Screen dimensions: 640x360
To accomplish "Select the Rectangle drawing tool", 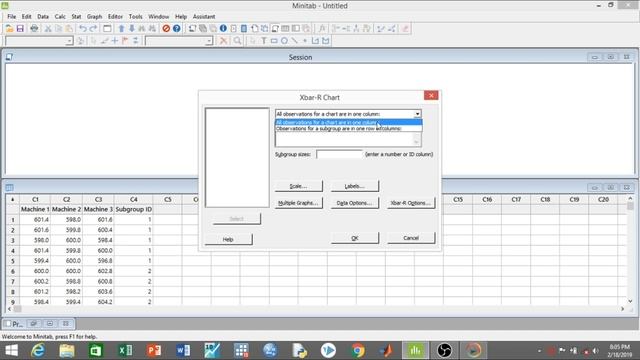I will point(274,41).
